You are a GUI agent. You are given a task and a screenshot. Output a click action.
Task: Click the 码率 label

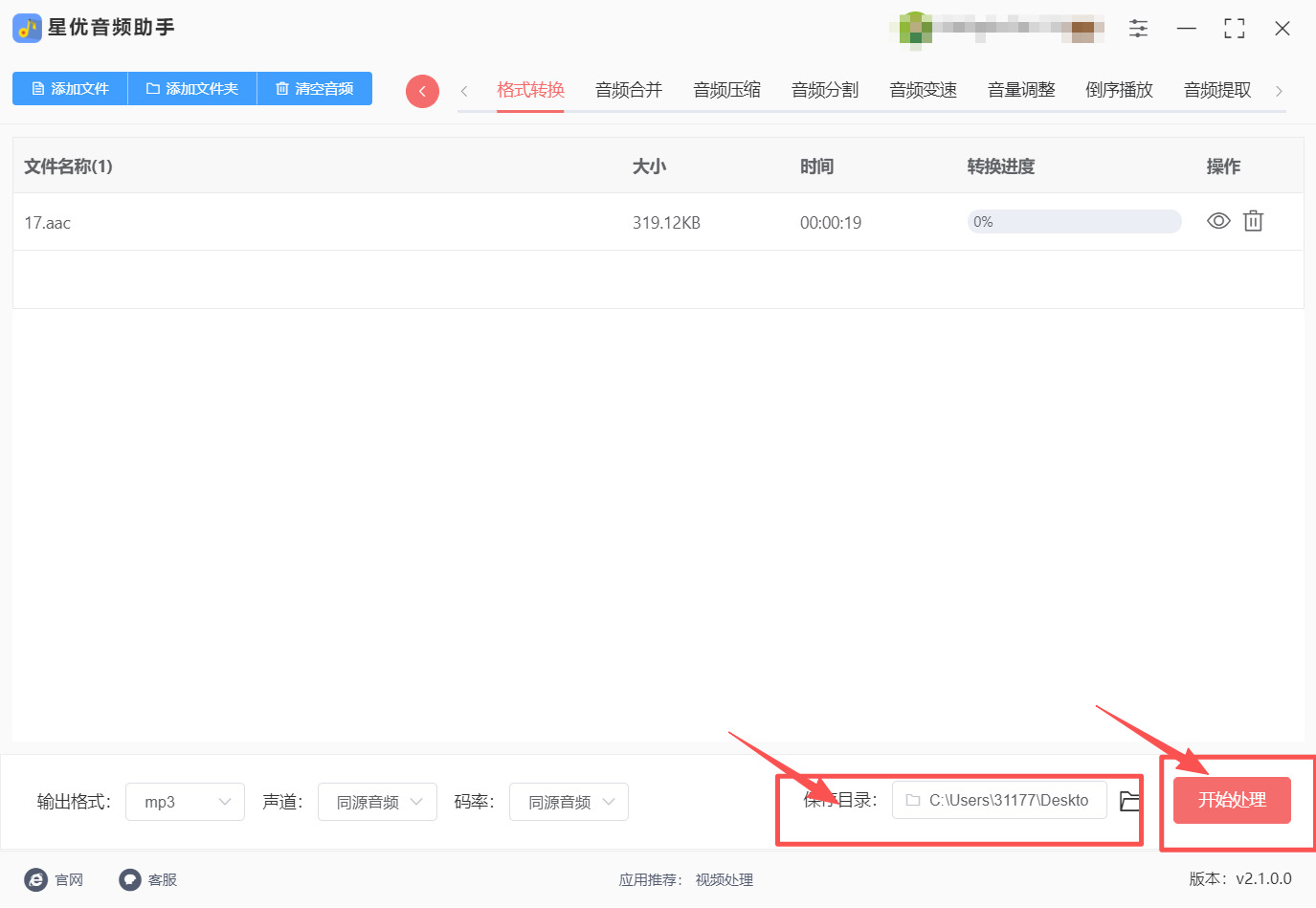coord(475,802)
